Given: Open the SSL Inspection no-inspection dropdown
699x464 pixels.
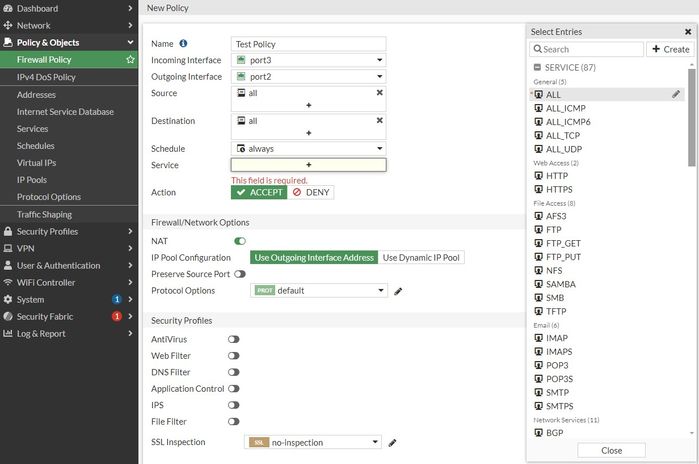Looking at the screenshot, I should tap(313, 442).
